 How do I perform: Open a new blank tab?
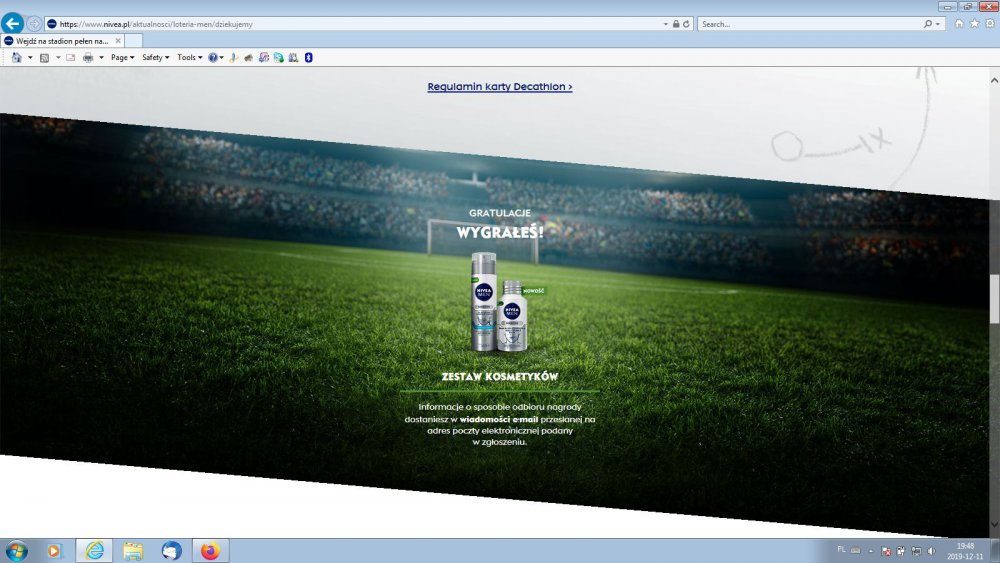tap(134, 41)
